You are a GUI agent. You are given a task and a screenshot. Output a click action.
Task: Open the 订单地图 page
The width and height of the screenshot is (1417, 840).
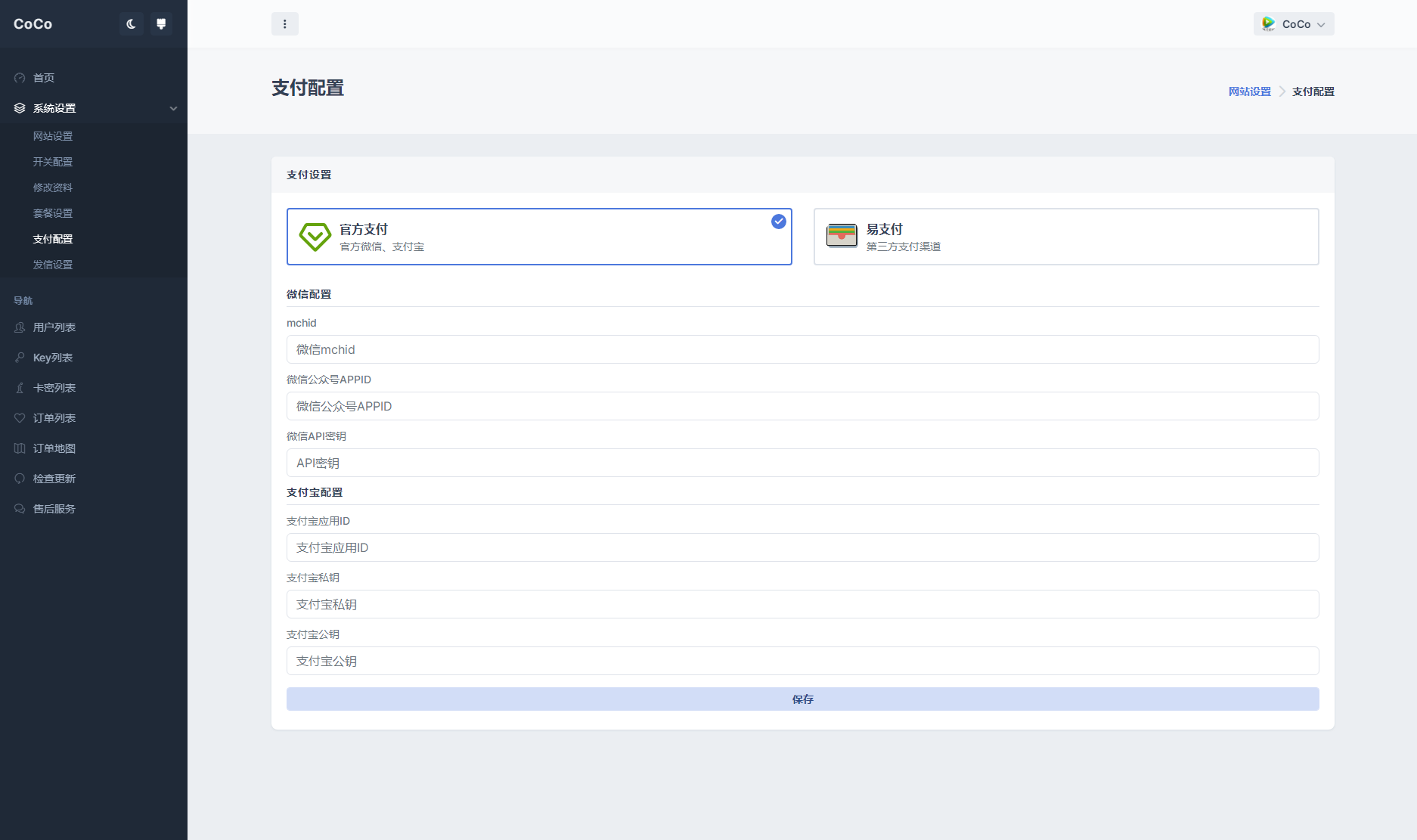(x=53, y=448)
